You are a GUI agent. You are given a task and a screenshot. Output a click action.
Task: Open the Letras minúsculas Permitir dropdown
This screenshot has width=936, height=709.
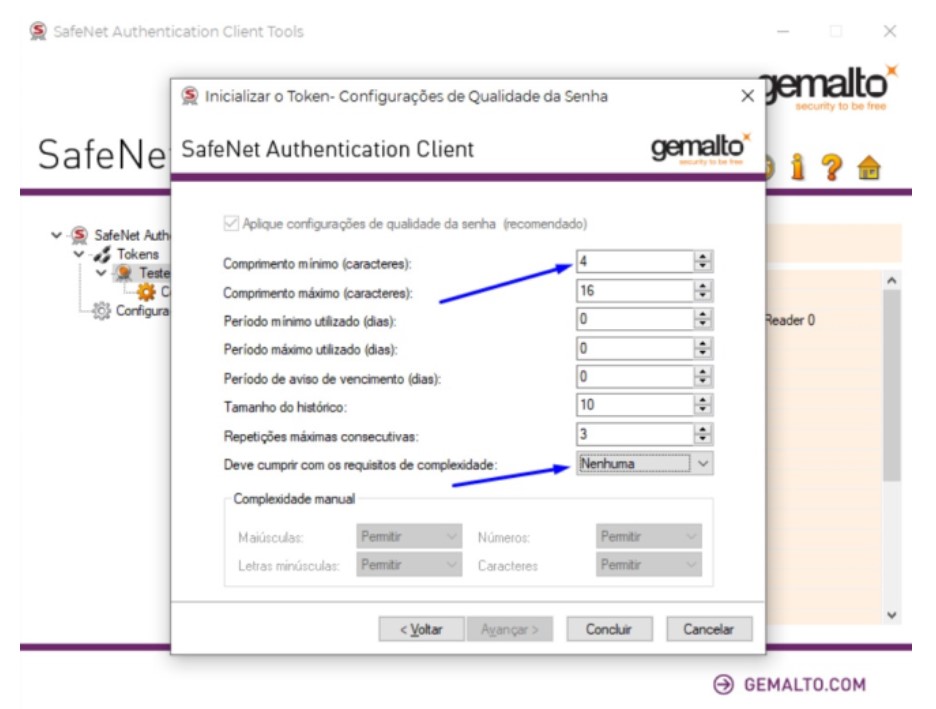pos(409,565)
